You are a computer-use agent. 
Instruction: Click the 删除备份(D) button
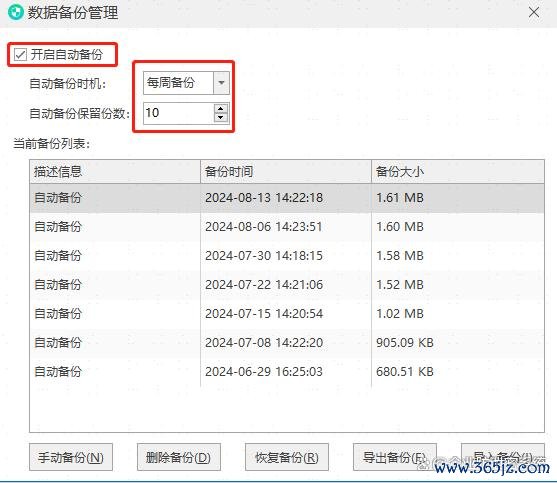[x=179, y=457]
